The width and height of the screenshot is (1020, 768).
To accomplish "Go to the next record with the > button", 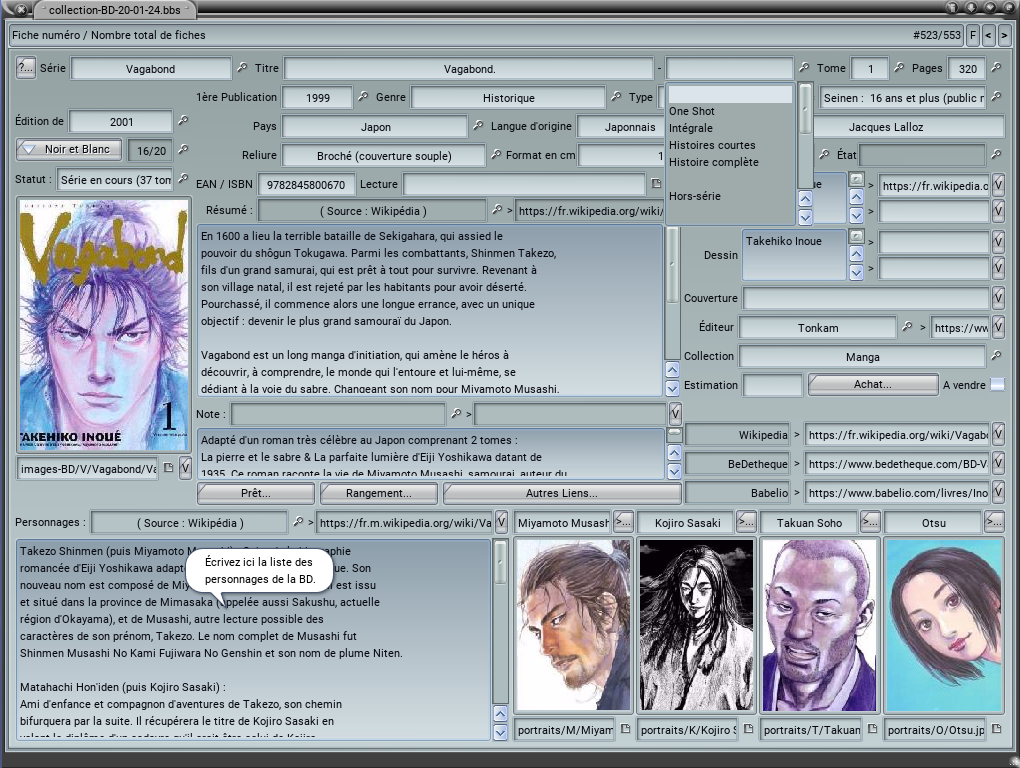I will 1004,35.
